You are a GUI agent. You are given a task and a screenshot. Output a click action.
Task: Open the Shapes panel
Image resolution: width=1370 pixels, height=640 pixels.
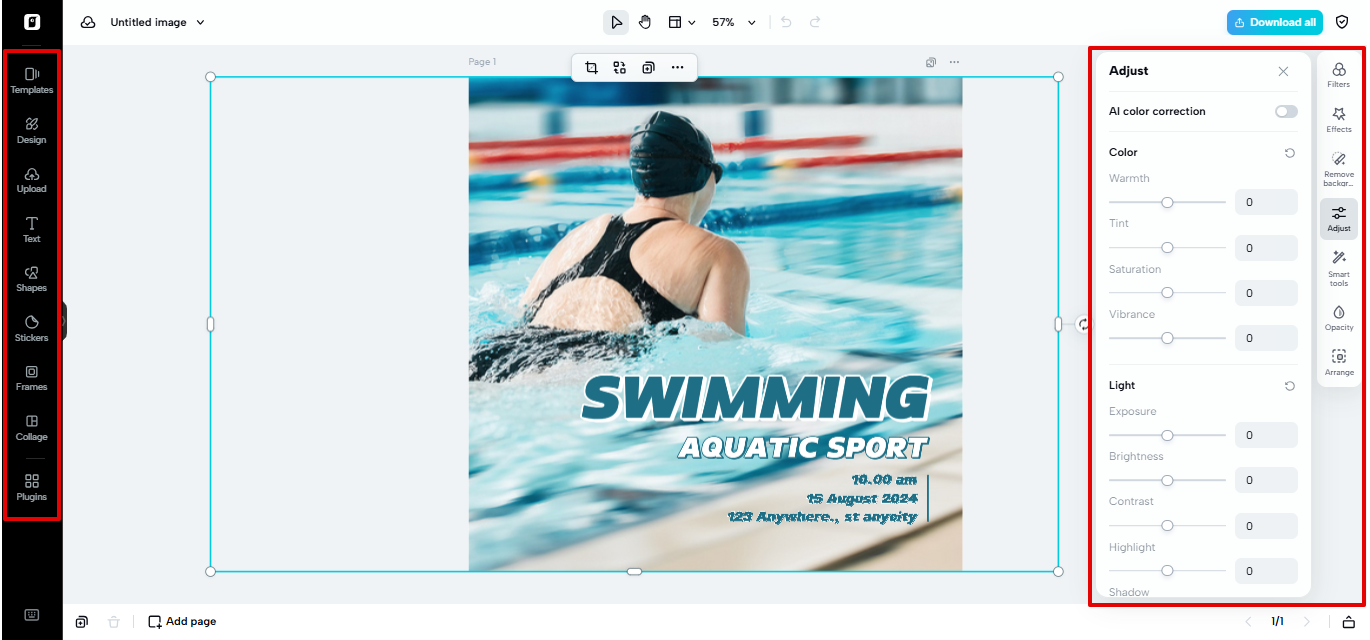[x=32, y=279]
